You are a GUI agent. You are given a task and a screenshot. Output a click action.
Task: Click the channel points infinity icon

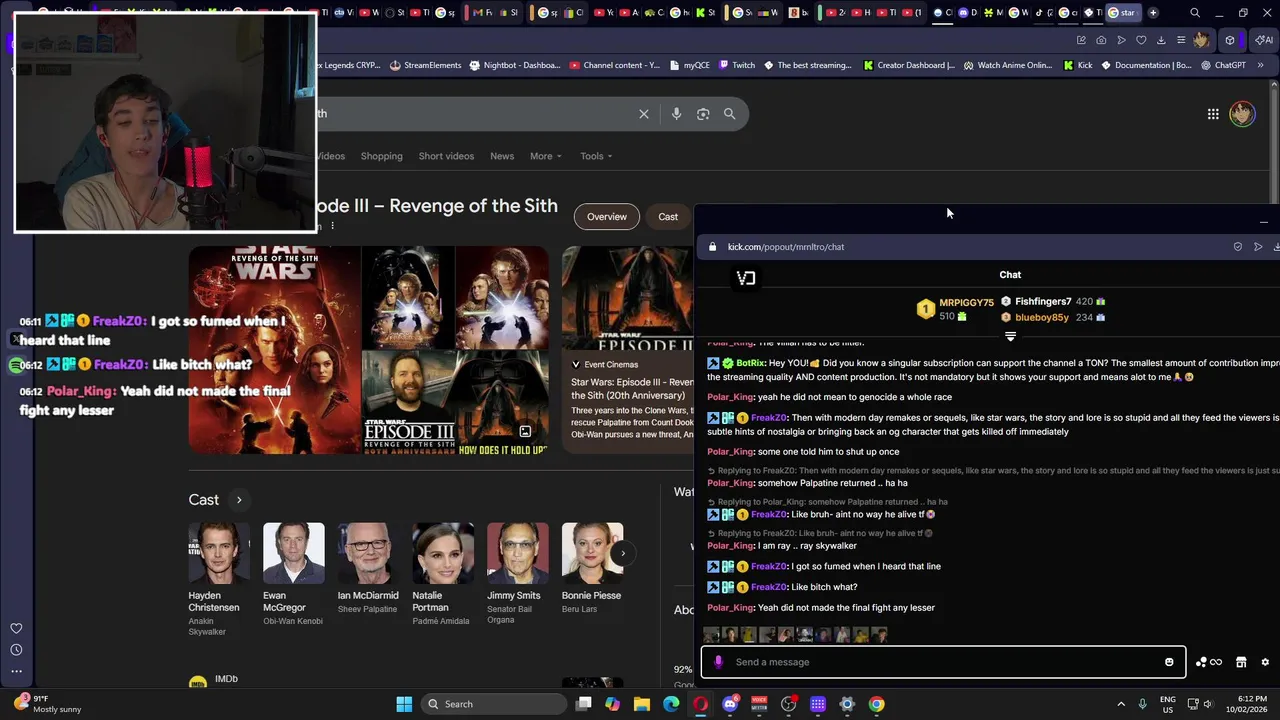(x=1208, y=662)
